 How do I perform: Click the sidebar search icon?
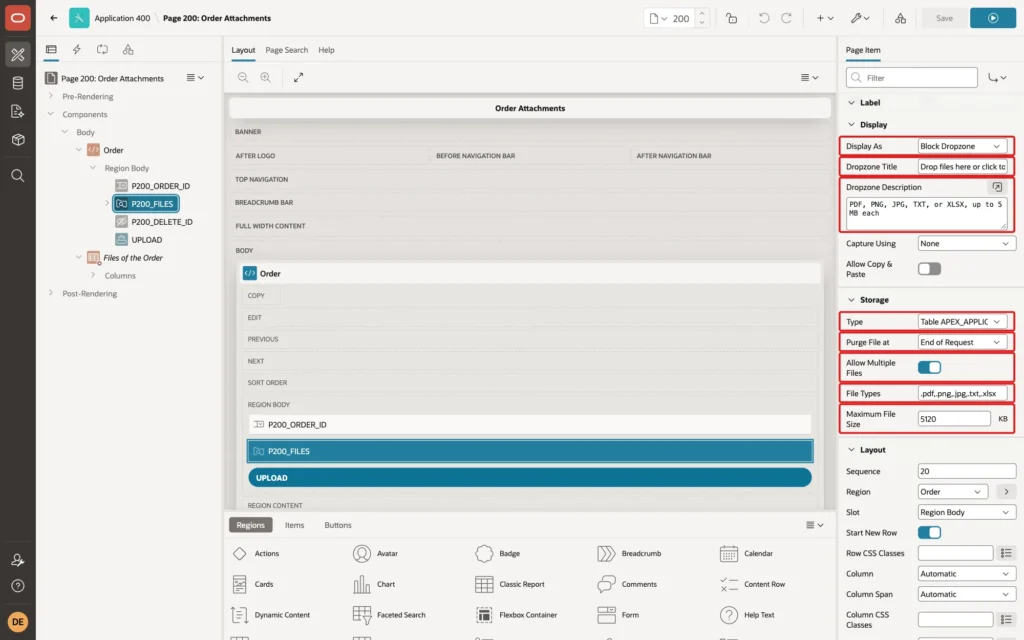click(18, 176)
